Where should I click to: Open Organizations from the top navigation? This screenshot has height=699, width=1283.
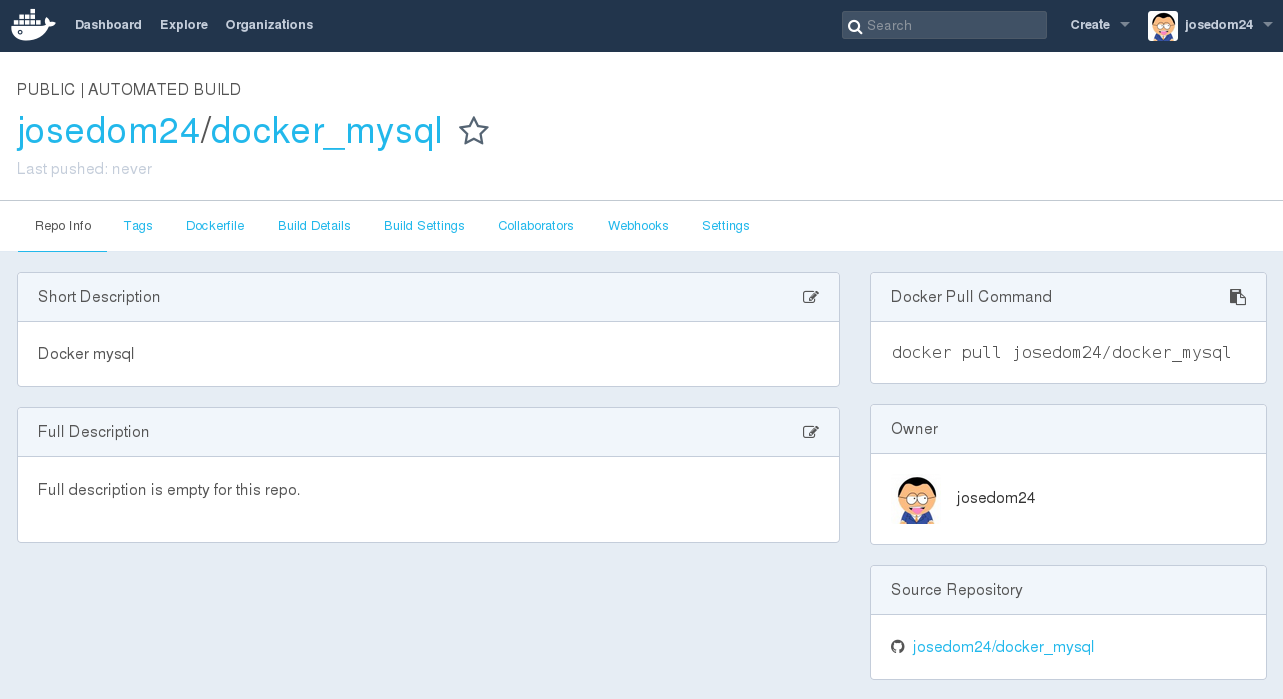point(269,25)
